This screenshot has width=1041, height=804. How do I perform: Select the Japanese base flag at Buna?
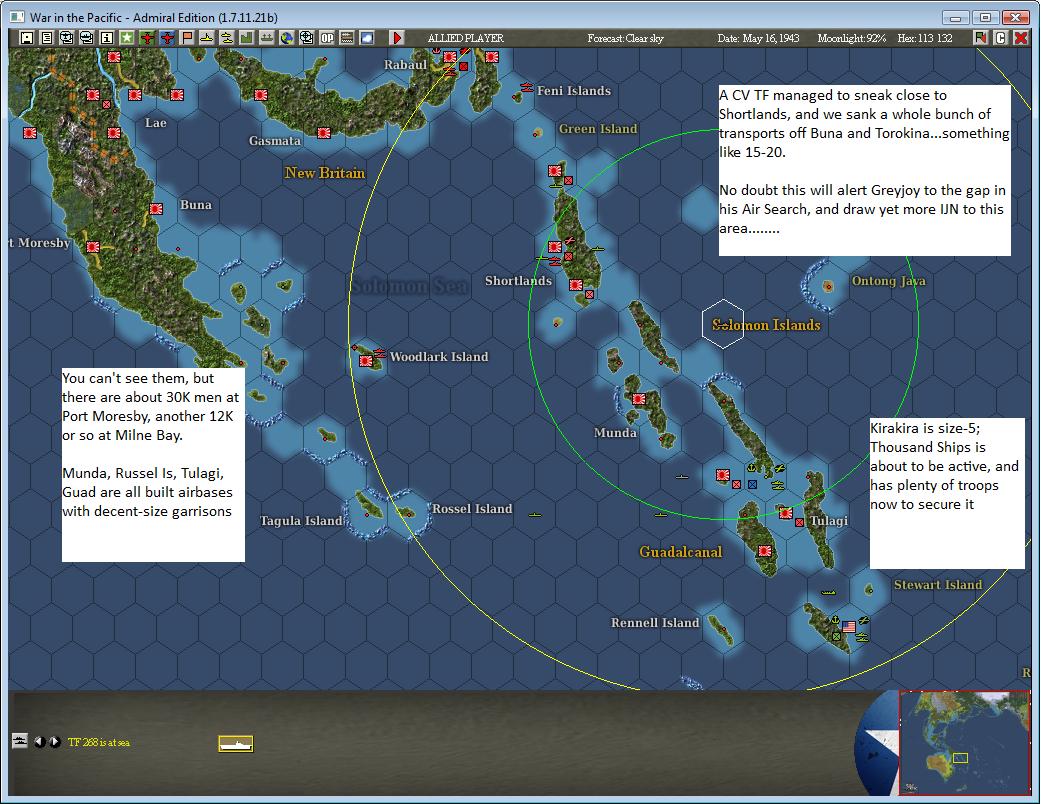(x=156, y=208)
